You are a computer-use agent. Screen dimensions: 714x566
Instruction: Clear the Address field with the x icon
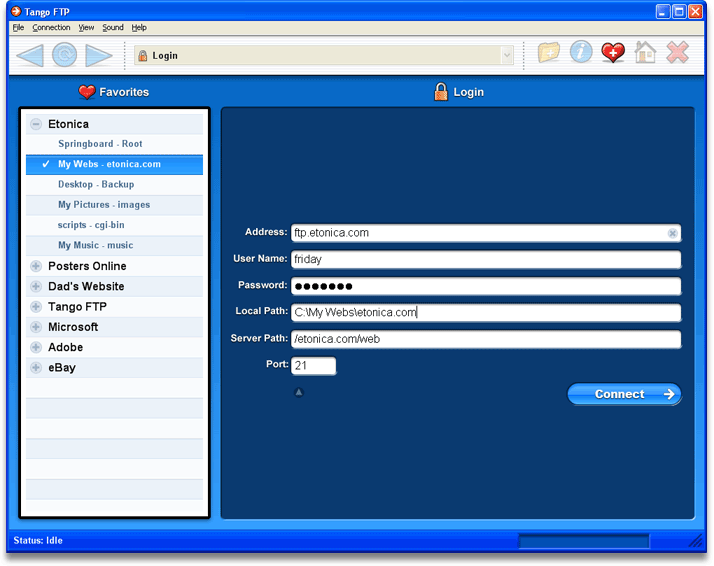point(672,233)
